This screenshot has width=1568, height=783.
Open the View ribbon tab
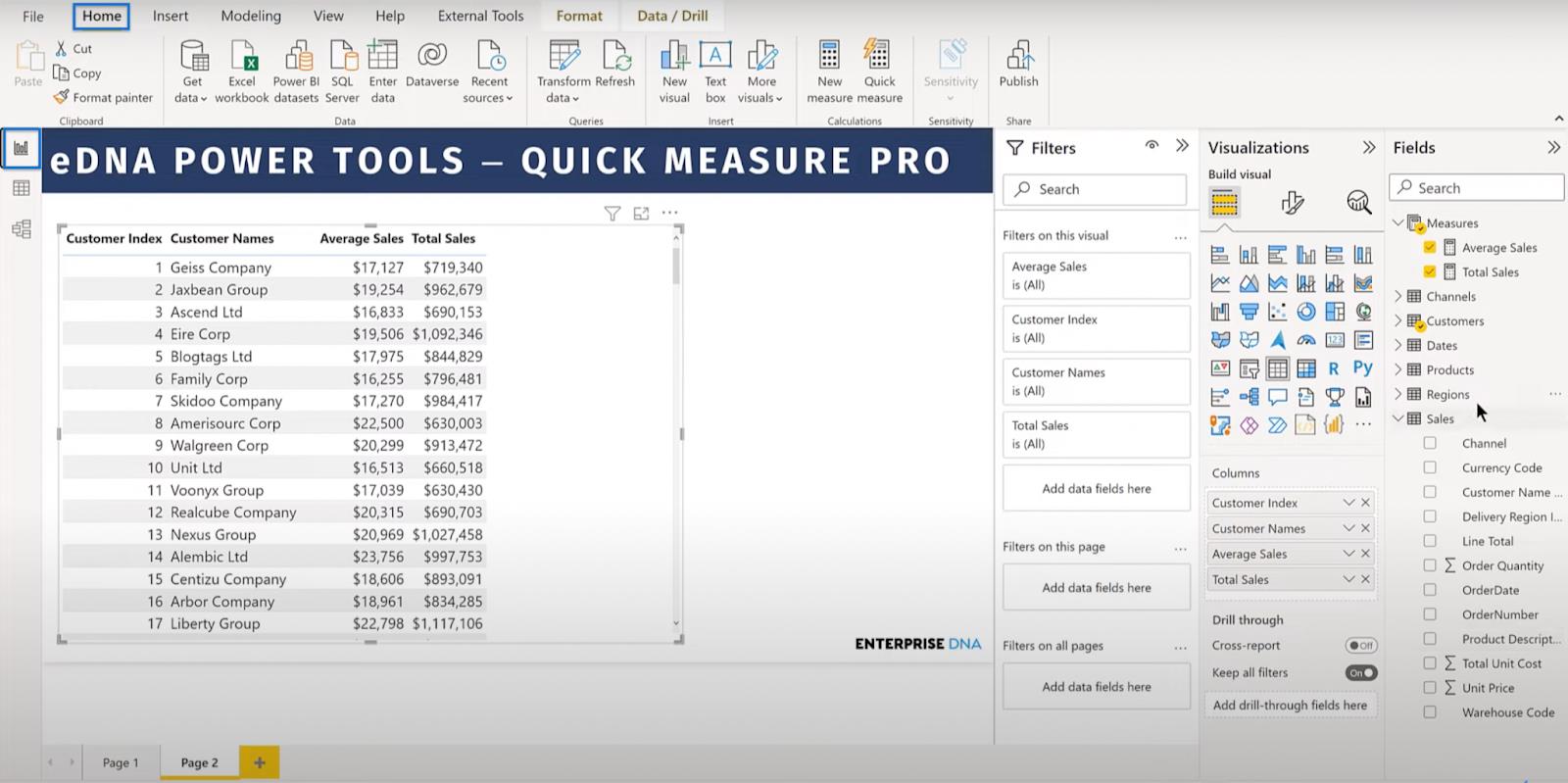click(x=328, y=16)
